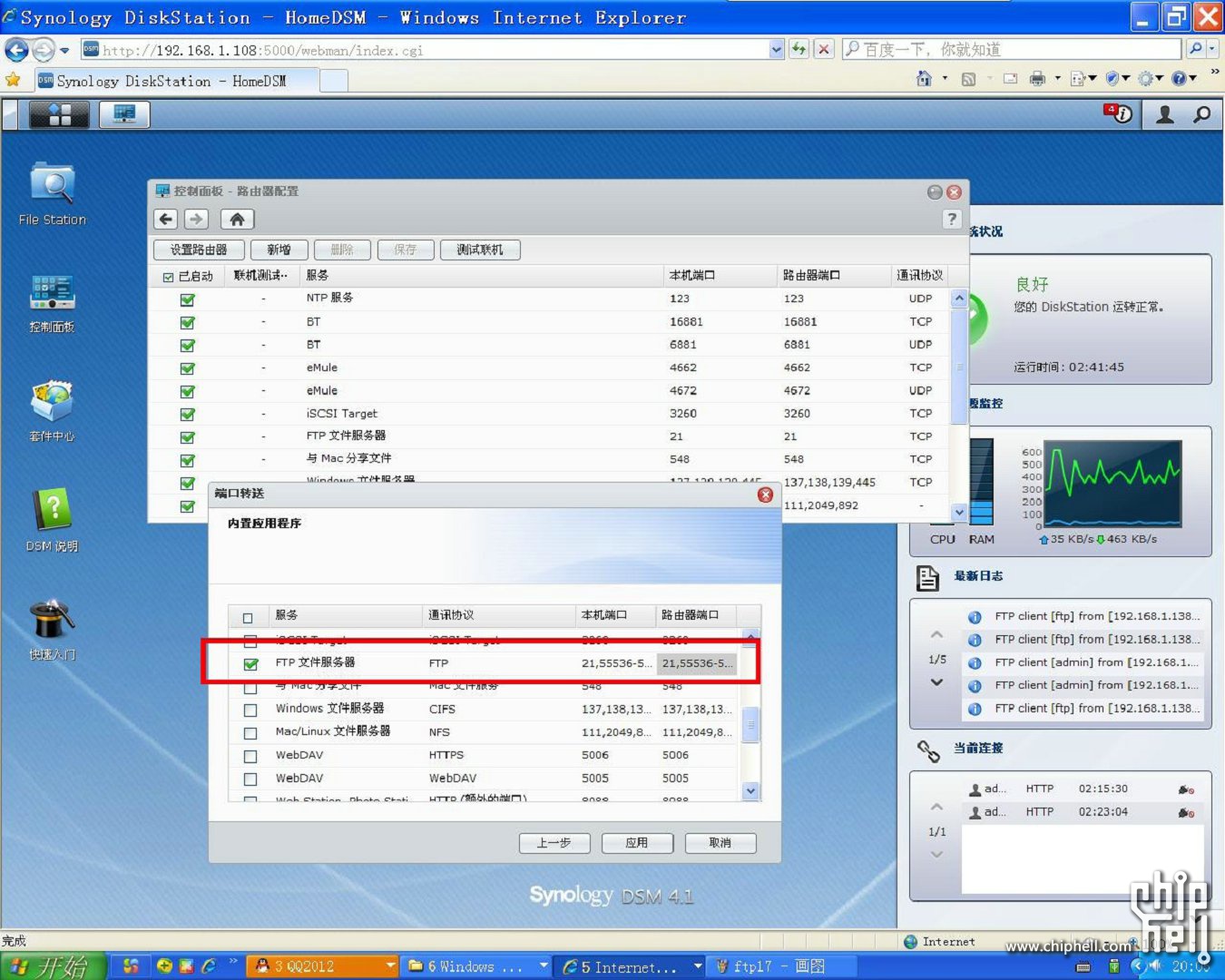Go back in the control panel window

pyautogui.click(x=165, y=219)
